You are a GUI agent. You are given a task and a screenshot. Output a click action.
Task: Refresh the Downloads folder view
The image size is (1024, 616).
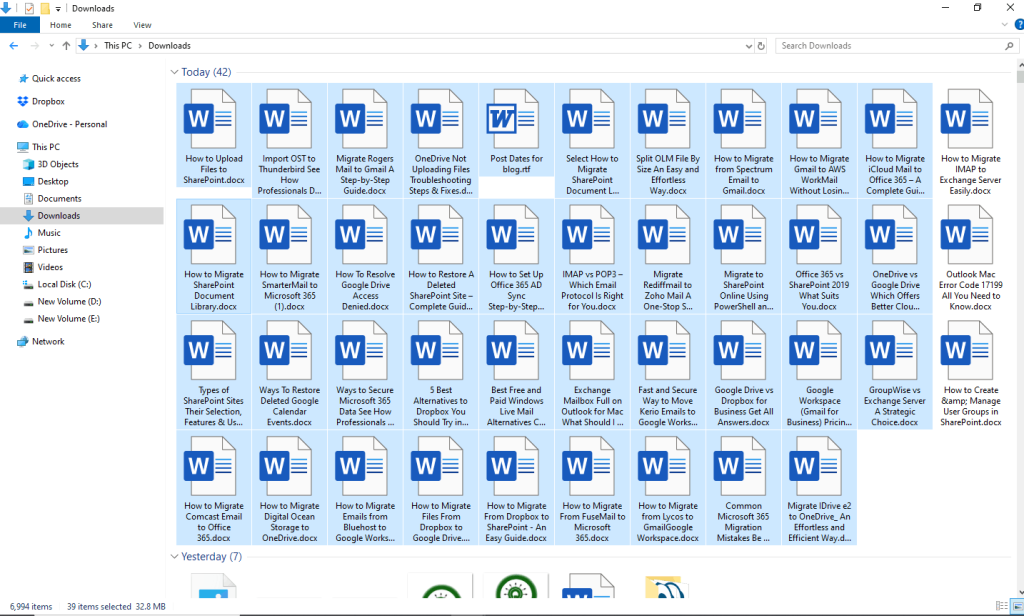pos(761,46)
